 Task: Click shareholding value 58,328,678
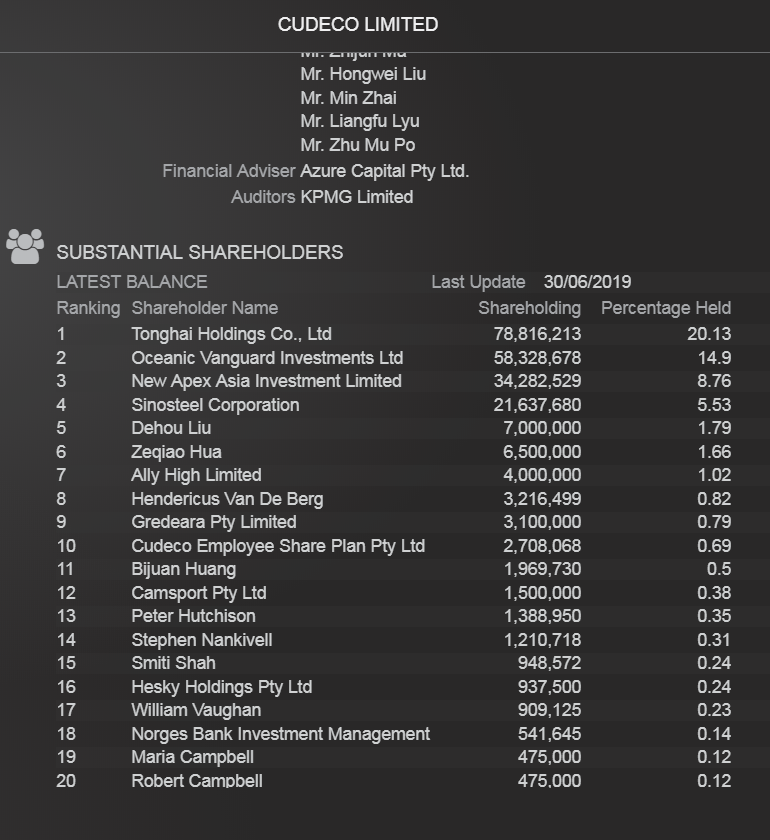(x=537, y=358)
